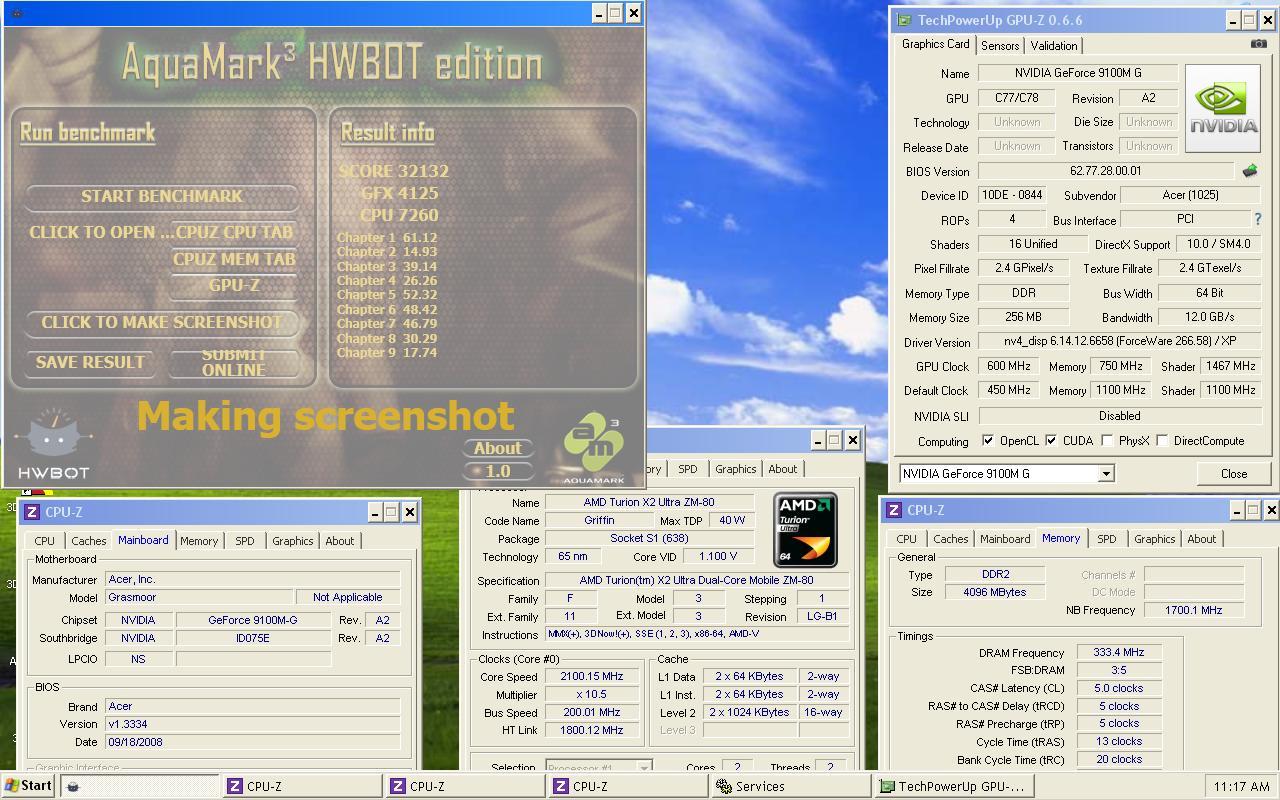Click the AMD Turion logo in CPU-Z

806,530
